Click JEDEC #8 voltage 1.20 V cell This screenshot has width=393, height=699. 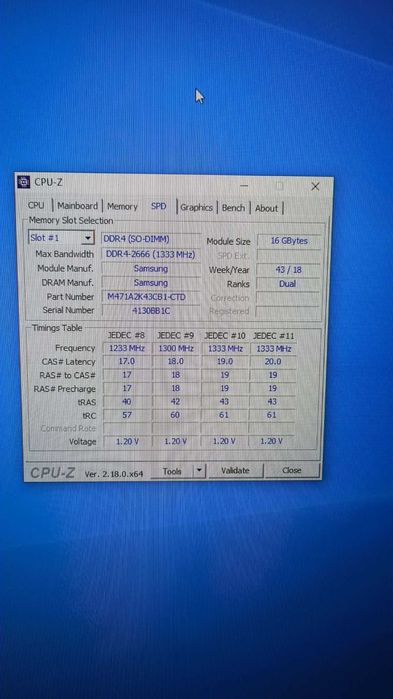click(x=127, y=441)
